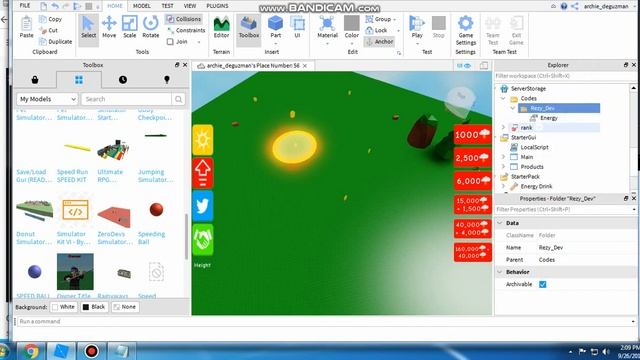Click Copy in Clipboard group
The height and width of the screenshot is (360, 640).
click(51, 19)
